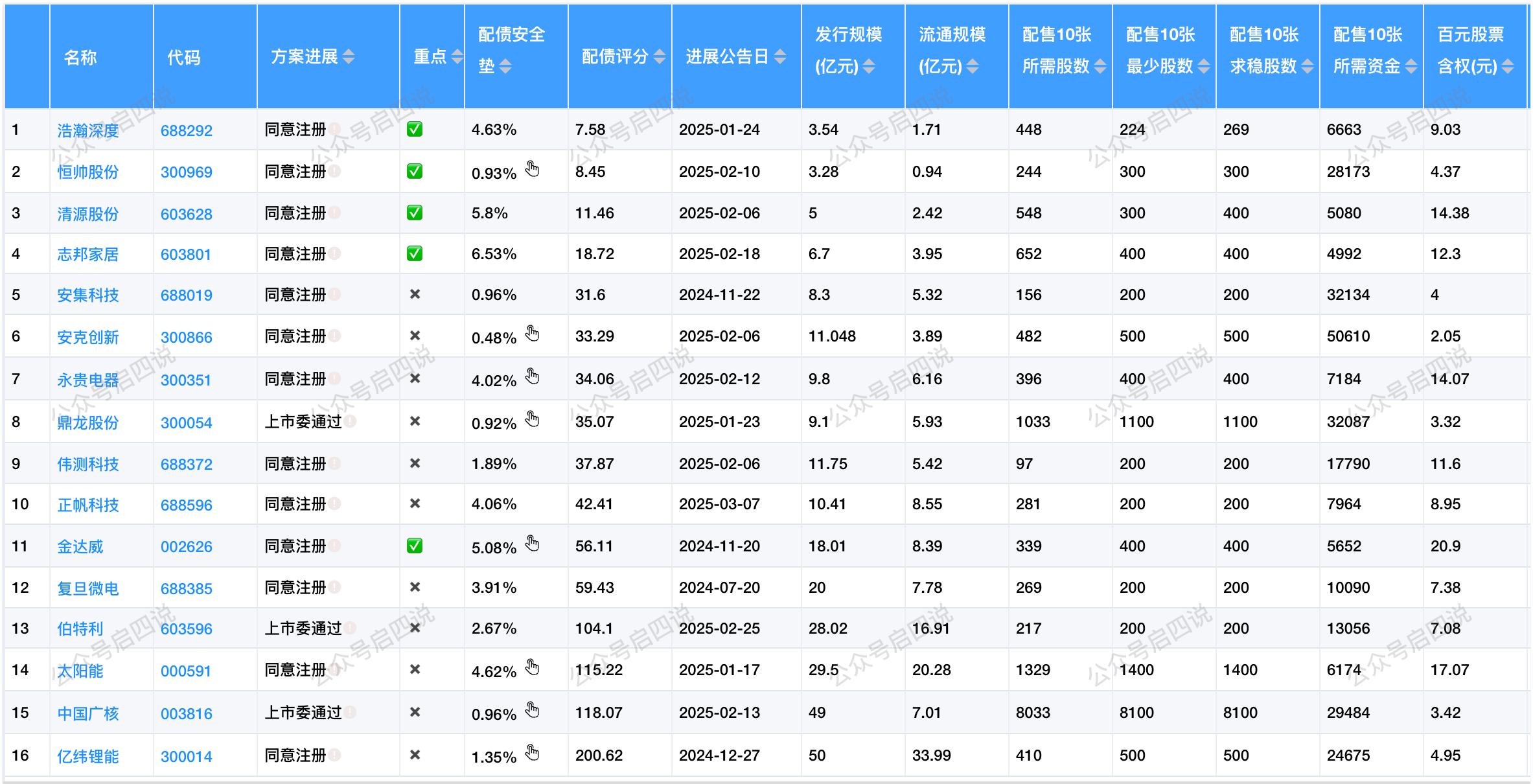This screenshot has height=784, width=1533.
Task: Click info dot after 鼎龙股份's 上市委通过 status
Action: pyautogui.click(x=350, y=421)
